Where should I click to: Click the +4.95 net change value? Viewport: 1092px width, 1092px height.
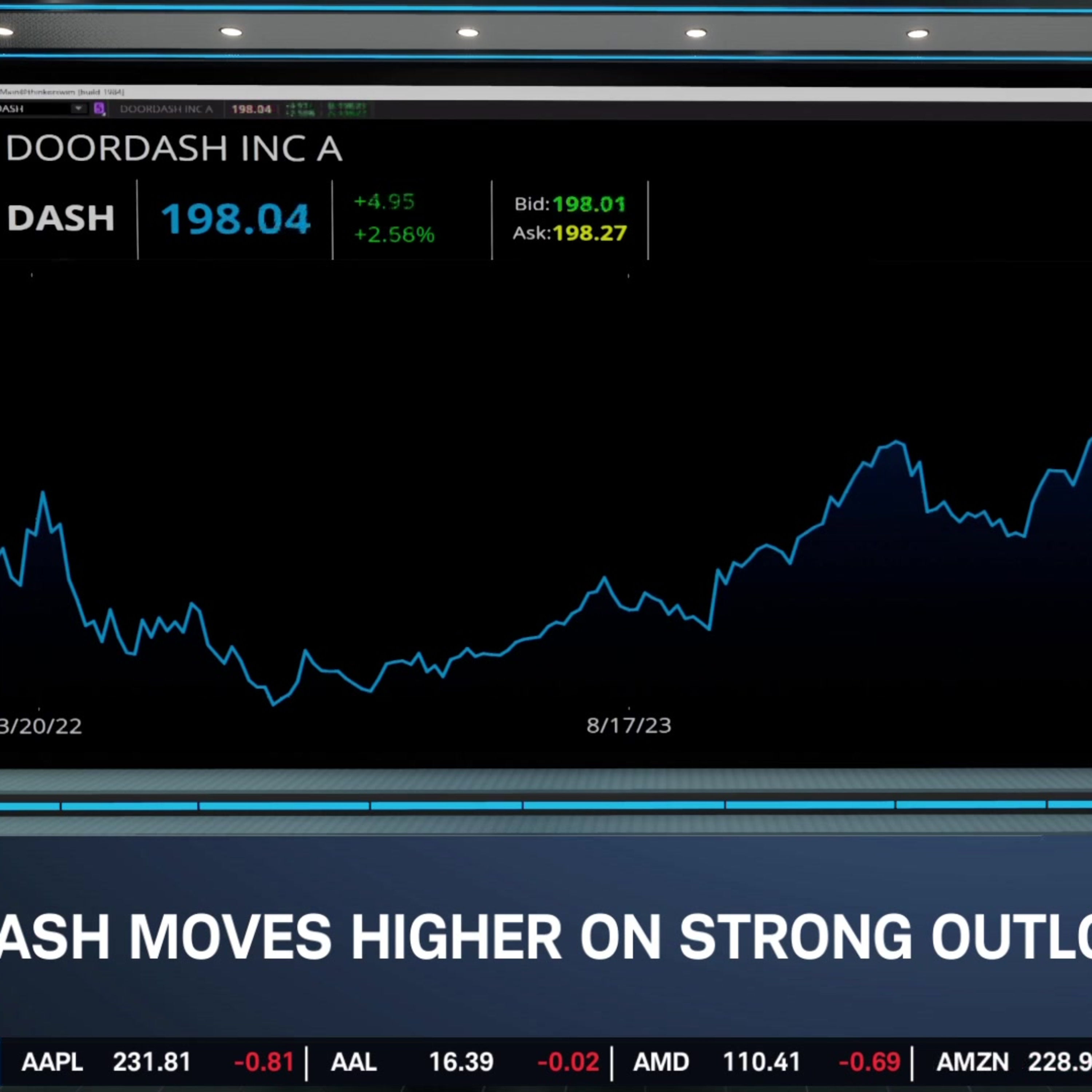[384, 202]
